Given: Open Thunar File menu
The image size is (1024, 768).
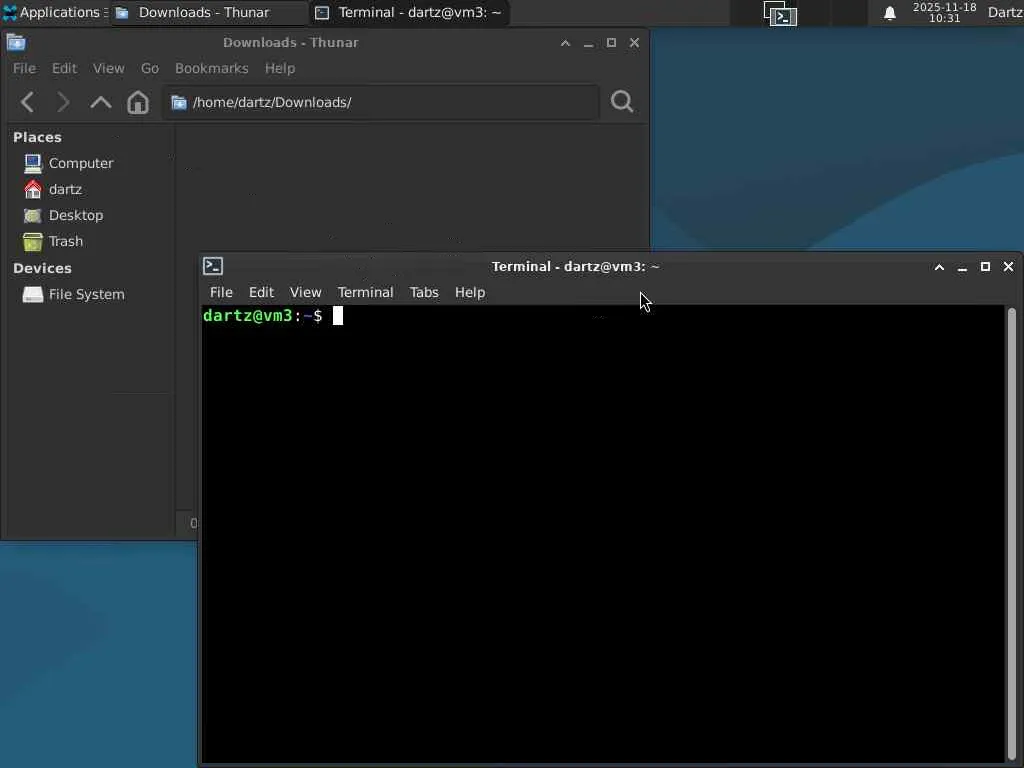Looking at the screenshot, I should click(x=24, y=68).
